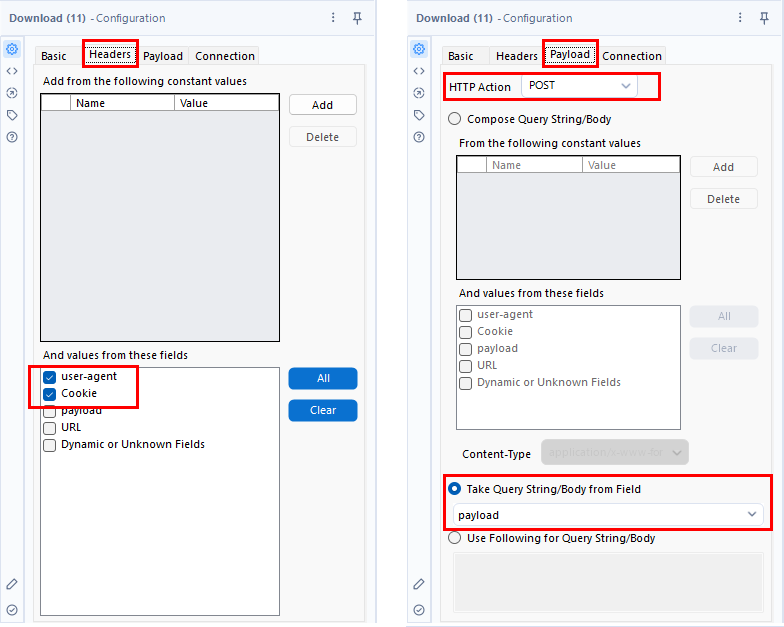Check user-agent in Payload fields list
The width and height of the screenshot is (784, 627).
(466, 315)
